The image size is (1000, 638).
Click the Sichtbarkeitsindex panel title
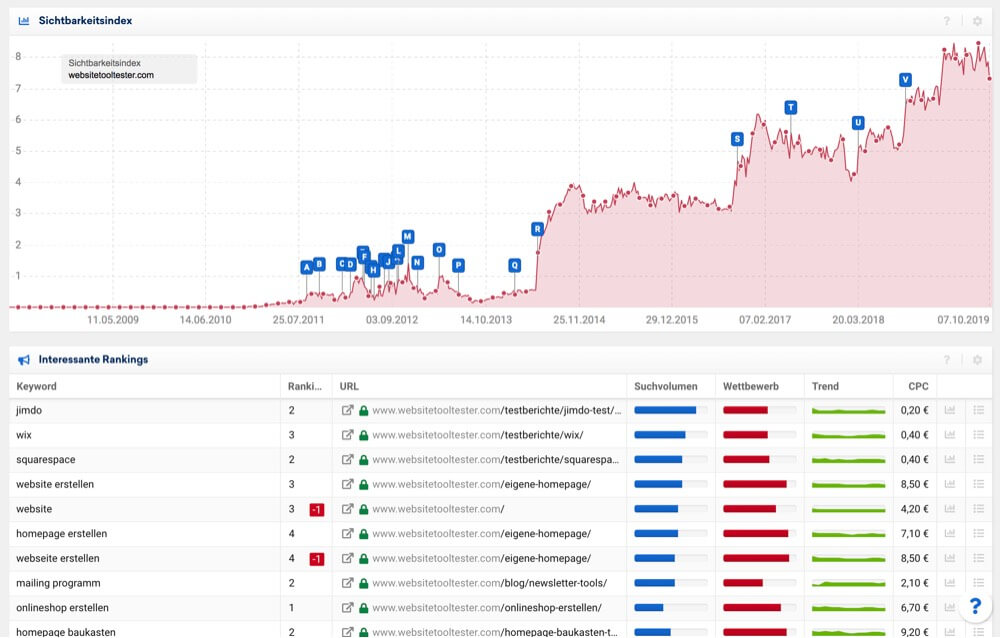tap(85, 20)
